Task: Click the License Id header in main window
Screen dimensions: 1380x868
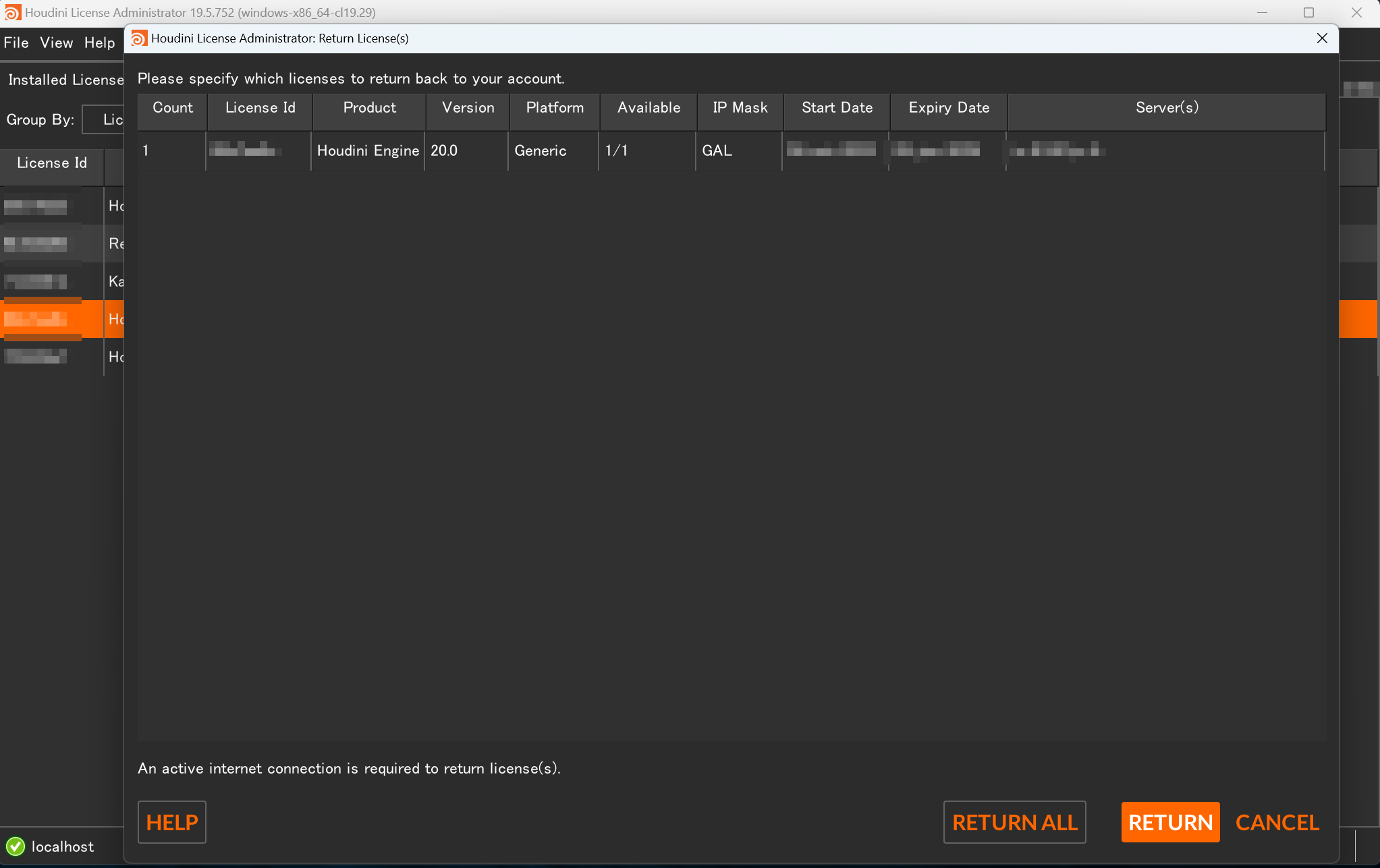Action: point(52,163)
